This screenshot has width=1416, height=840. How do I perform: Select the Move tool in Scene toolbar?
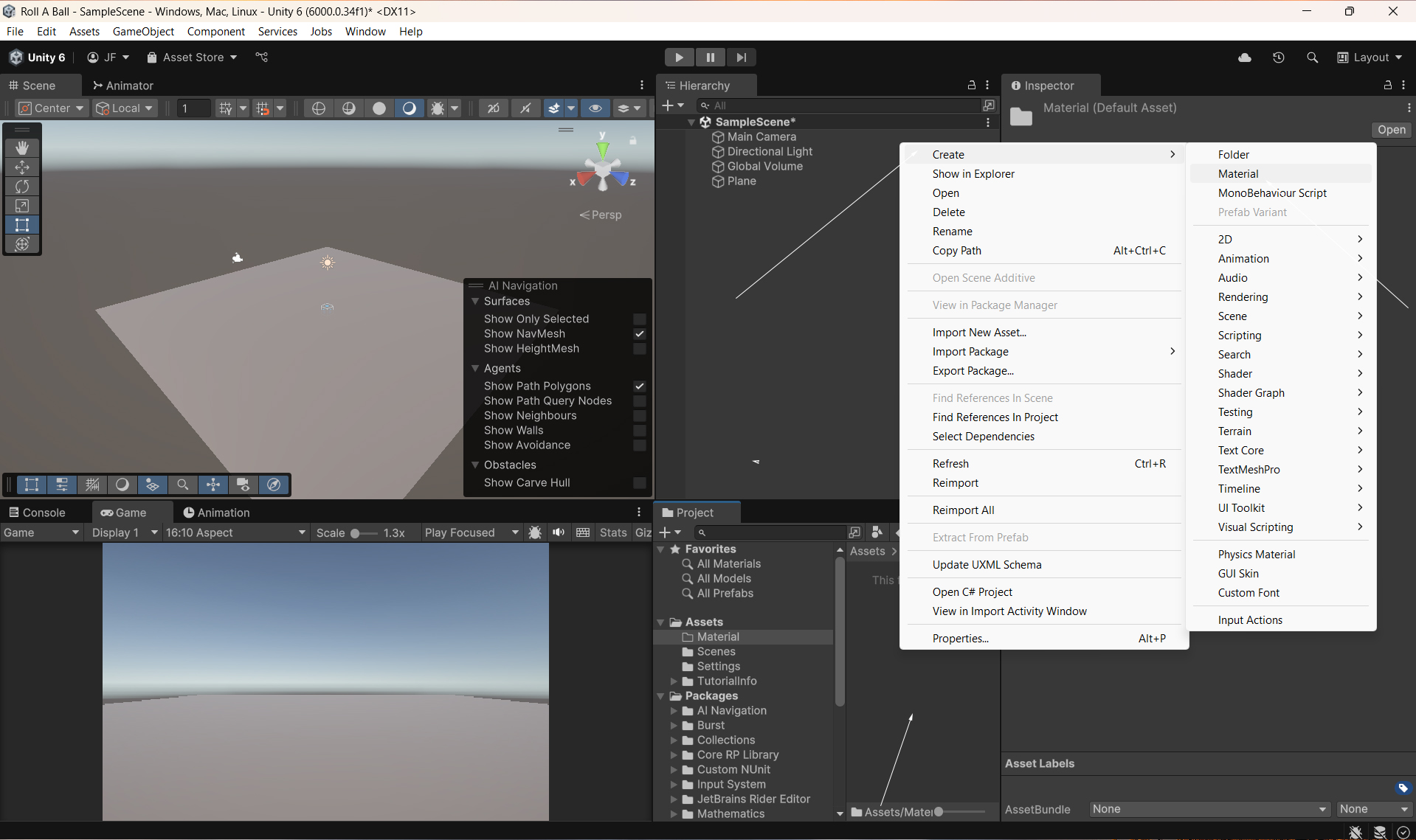[x=22, y=167]
